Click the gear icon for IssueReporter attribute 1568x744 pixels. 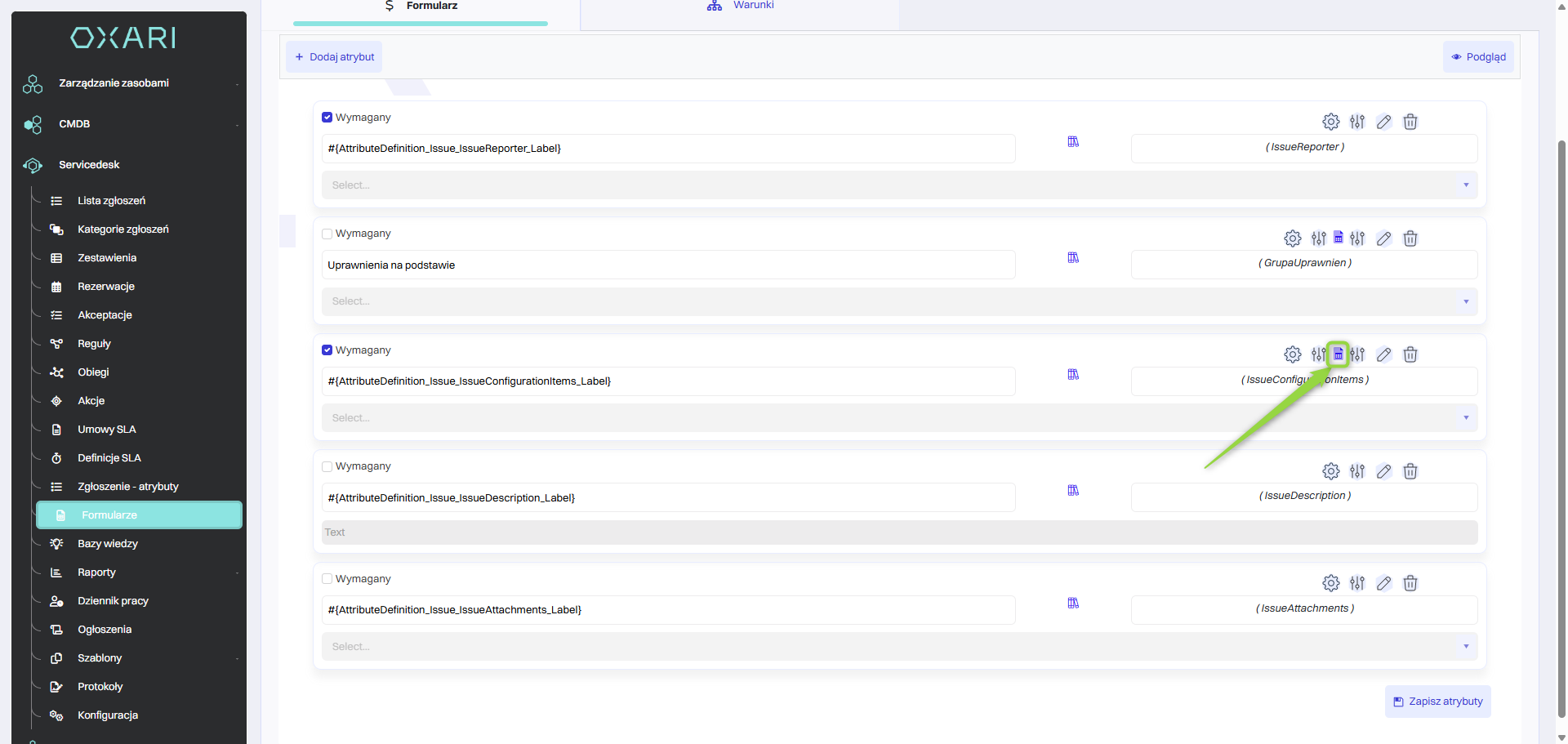[x=1330, y=122]
